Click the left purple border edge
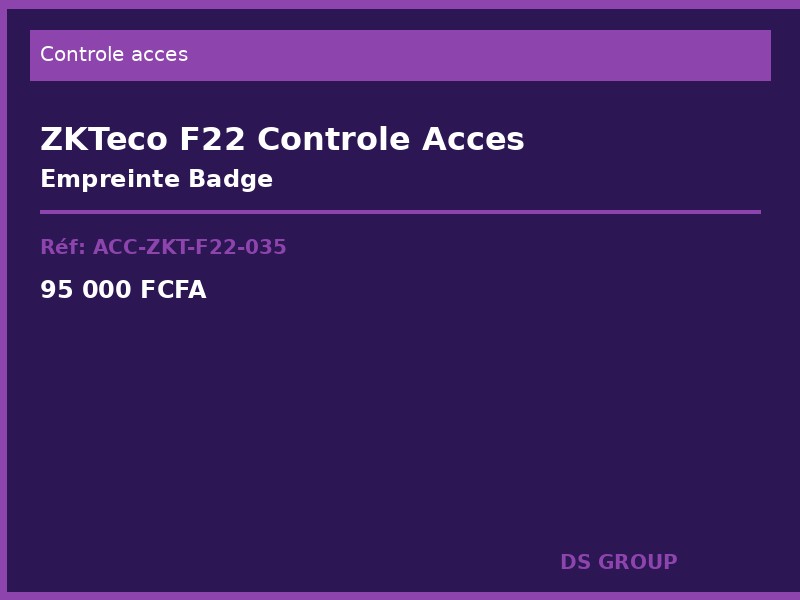 click(3, 300)
